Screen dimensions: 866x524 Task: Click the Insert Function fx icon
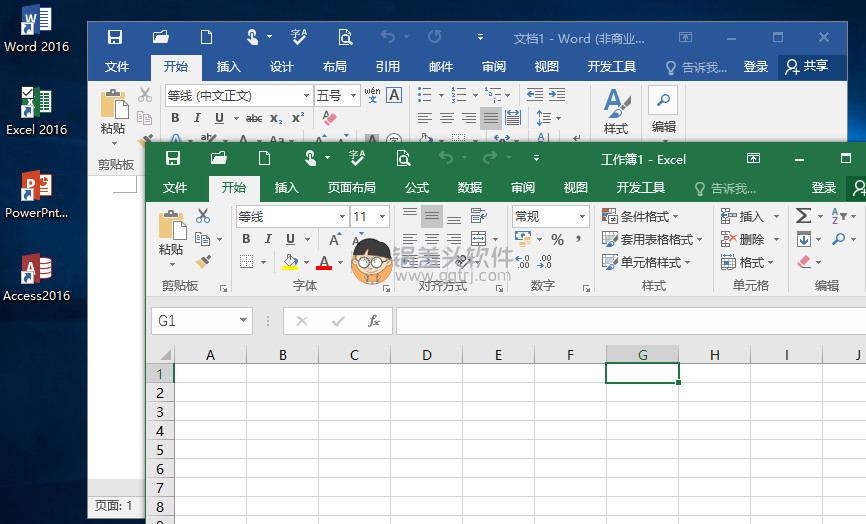(x=374, y=321)
